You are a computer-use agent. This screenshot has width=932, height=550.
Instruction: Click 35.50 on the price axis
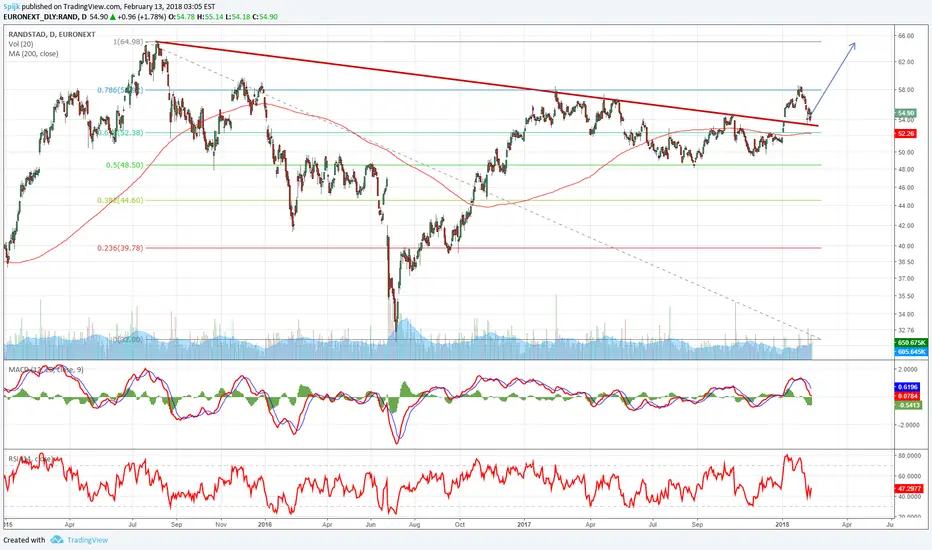[x=906, y=296]
